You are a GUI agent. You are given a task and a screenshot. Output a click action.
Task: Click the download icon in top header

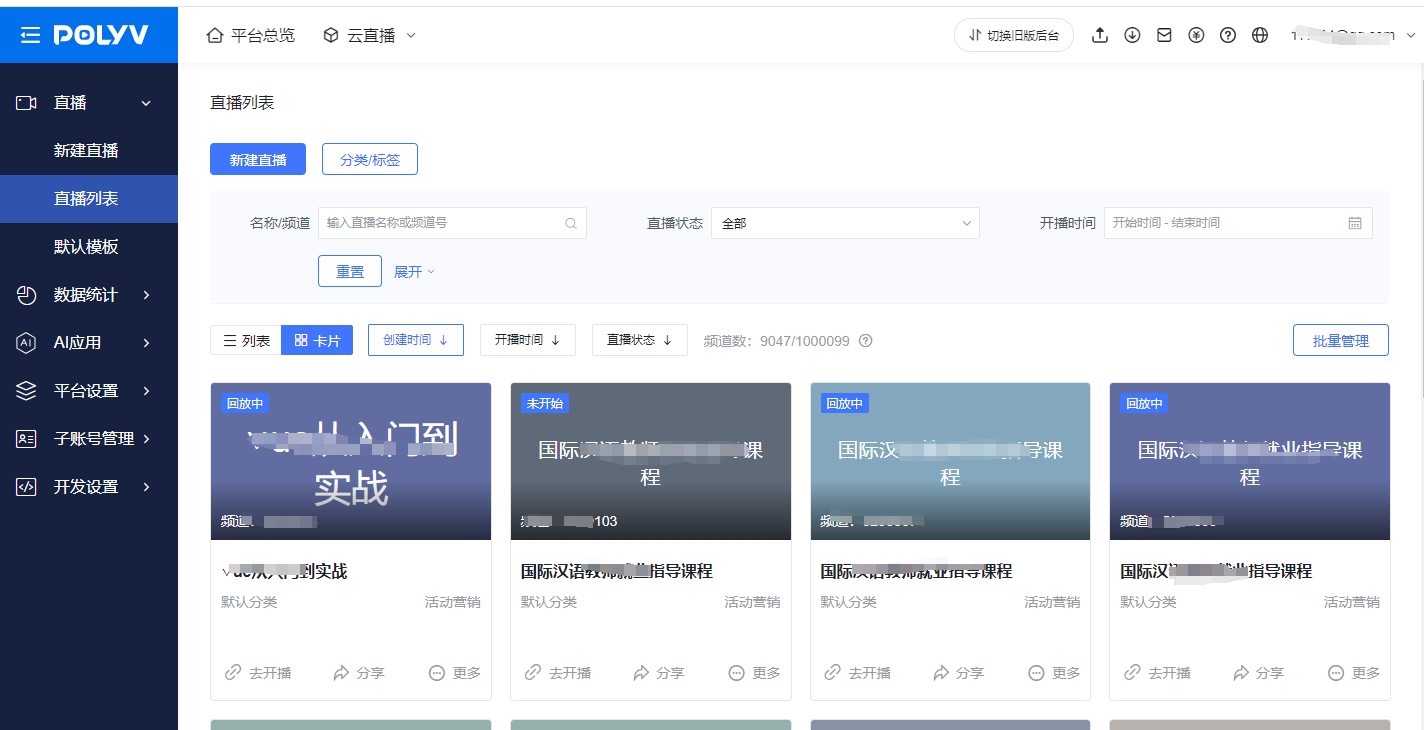tap(1132, 35)
